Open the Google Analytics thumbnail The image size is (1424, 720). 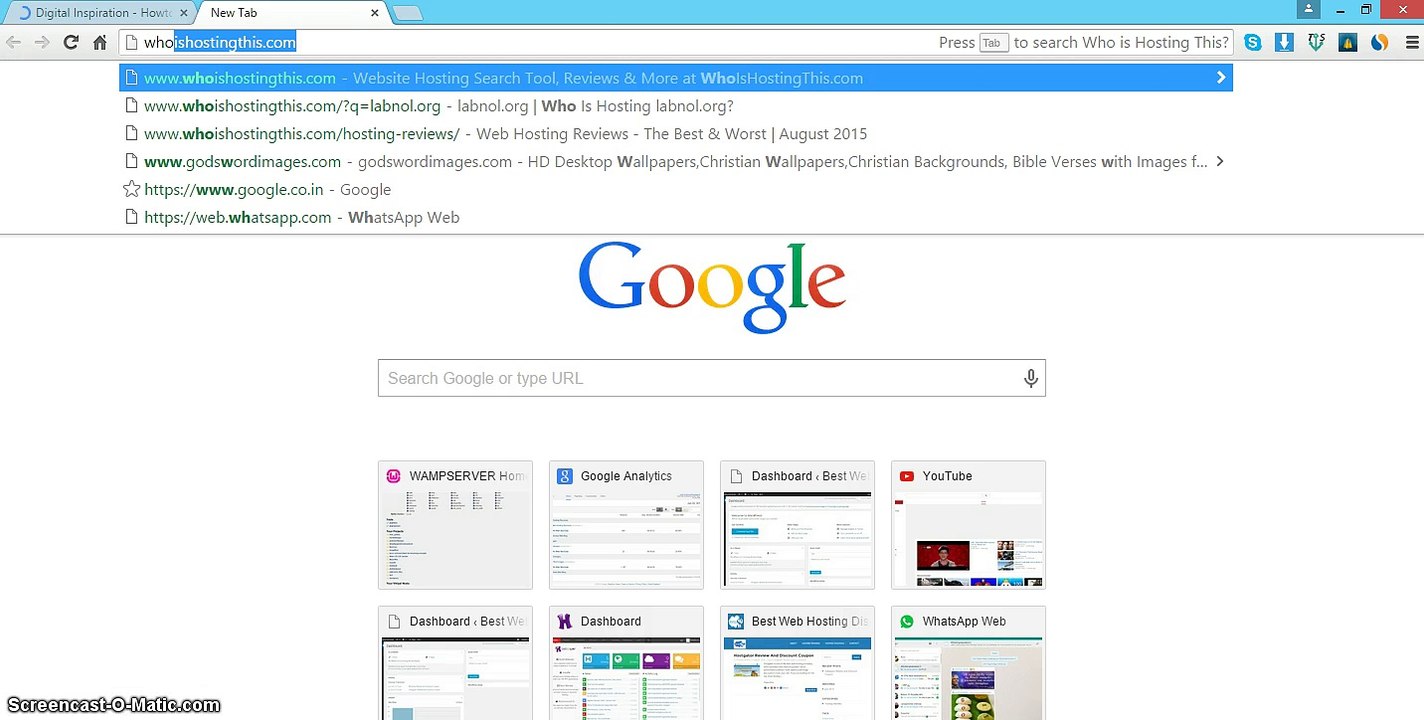[x=626, y=525]
